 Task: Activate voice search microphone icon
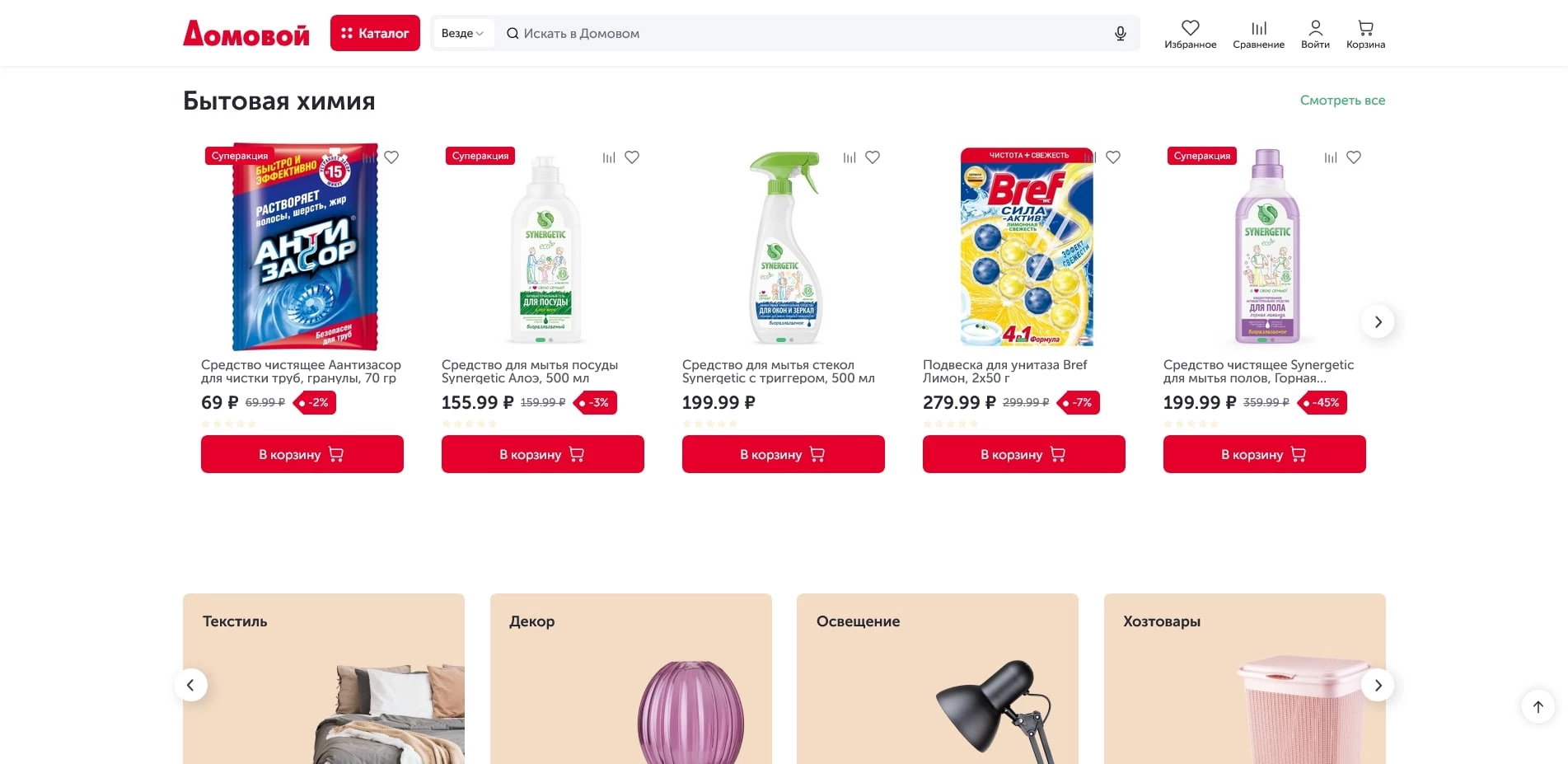1120,34
